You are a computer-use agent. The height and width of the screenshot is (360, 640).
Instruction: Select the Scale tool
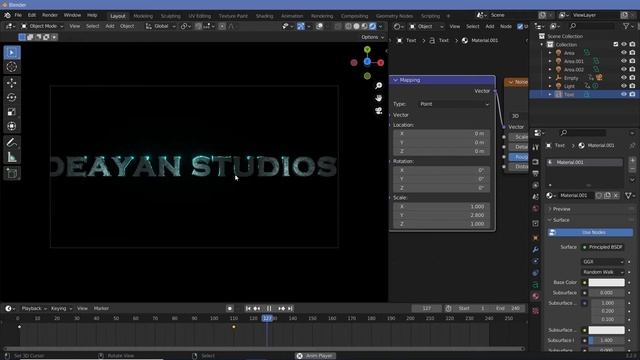12,112
